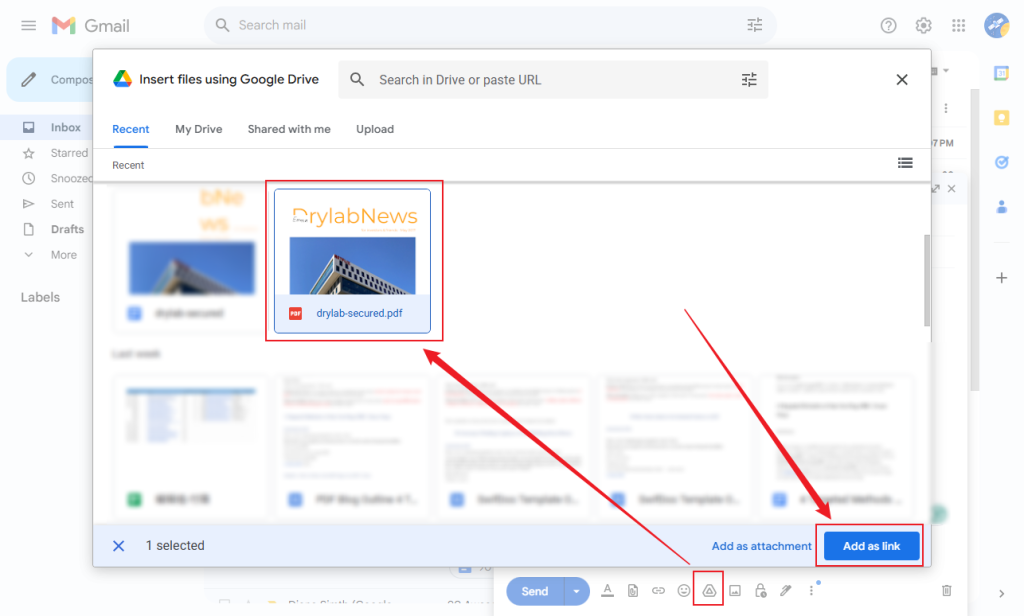Open Google Keep from right side panel
Screen dimensions: 1024x616
[1001, 118]
